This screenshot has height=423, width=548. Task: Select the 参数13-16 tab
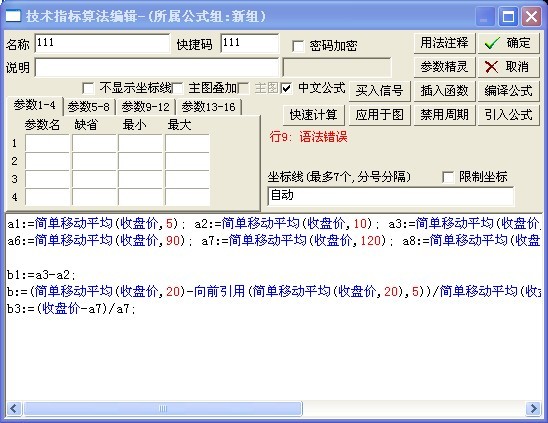coord(209,107)
